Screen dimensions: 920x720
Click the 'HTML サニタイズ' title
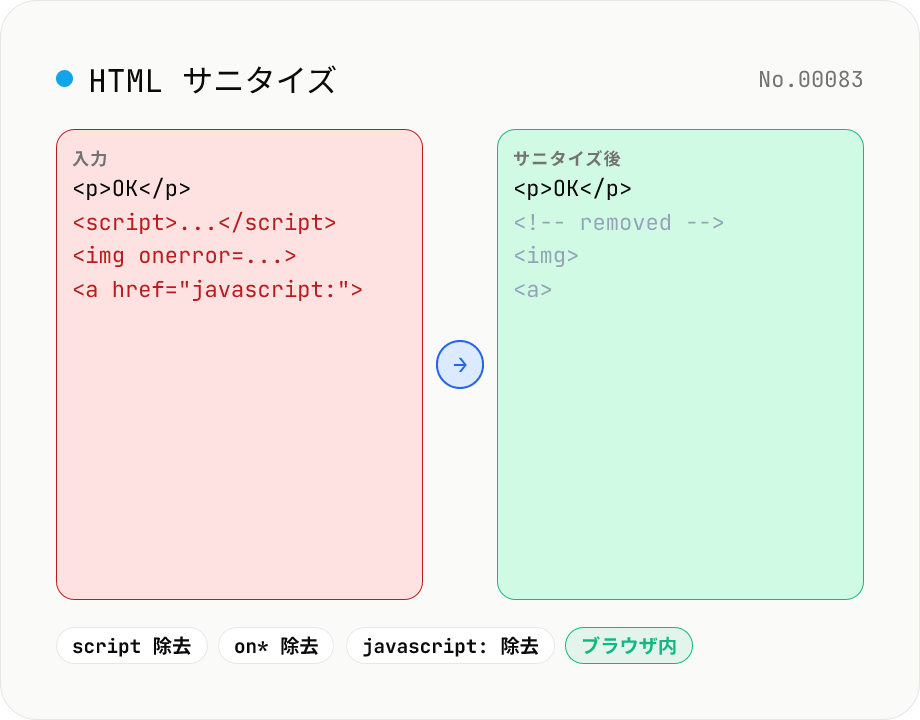click(x=212, y=80)
